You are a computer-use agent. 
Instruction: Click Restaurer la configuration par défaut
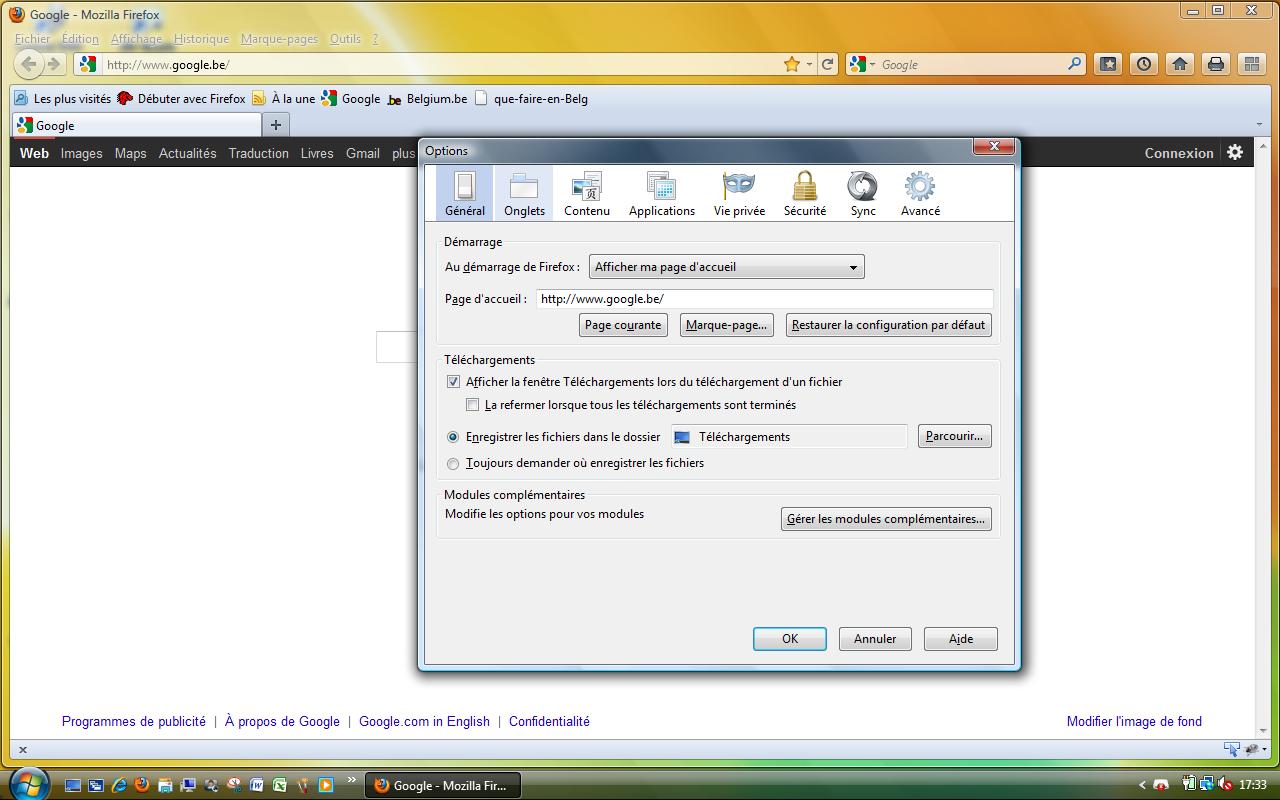coord(888,325)
